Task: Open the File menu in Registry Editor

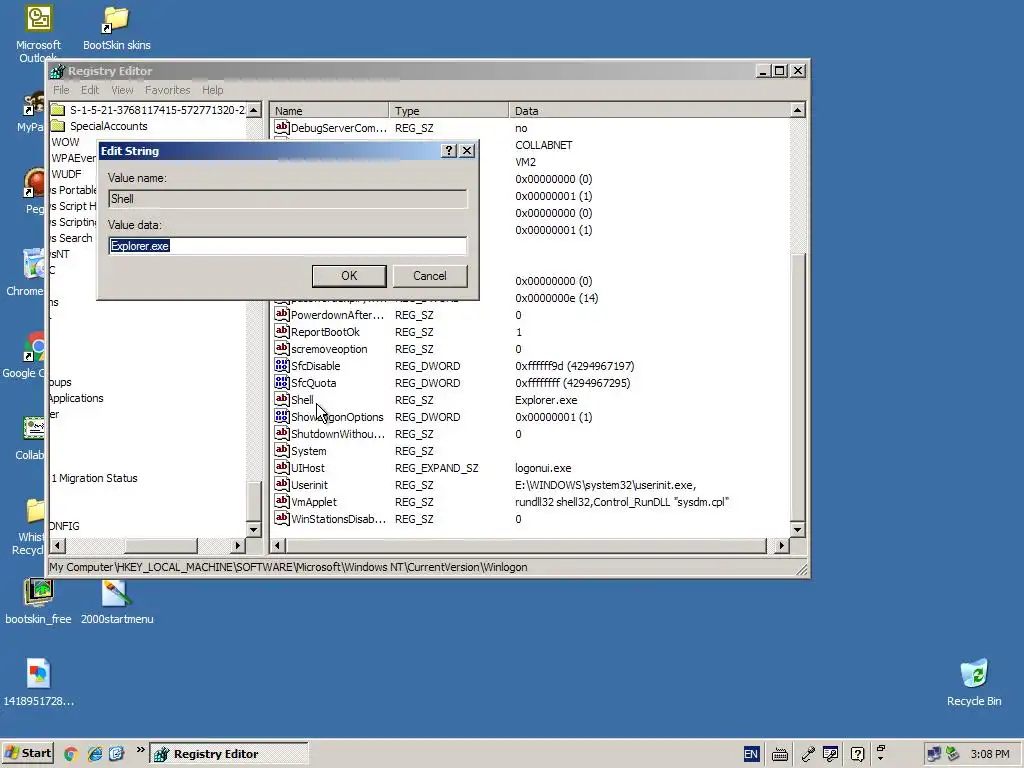Action: (61, 90)
